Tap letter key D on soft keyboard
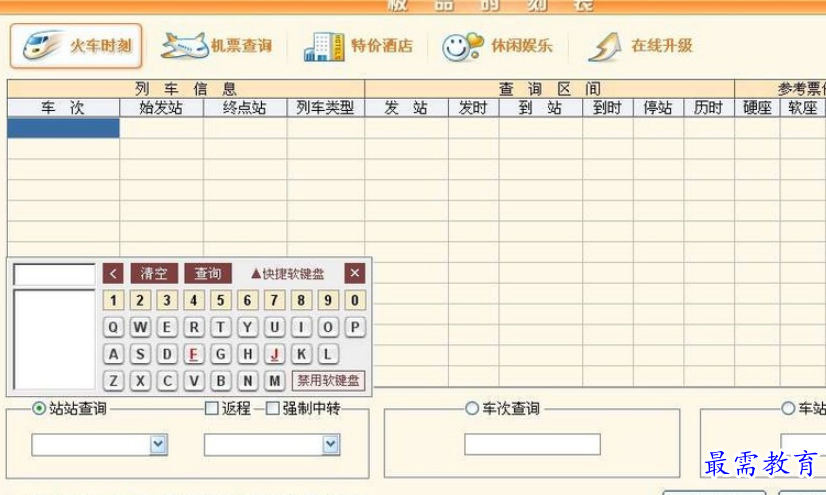The width and height of the screenshot is (826, 495). [166, 354]
